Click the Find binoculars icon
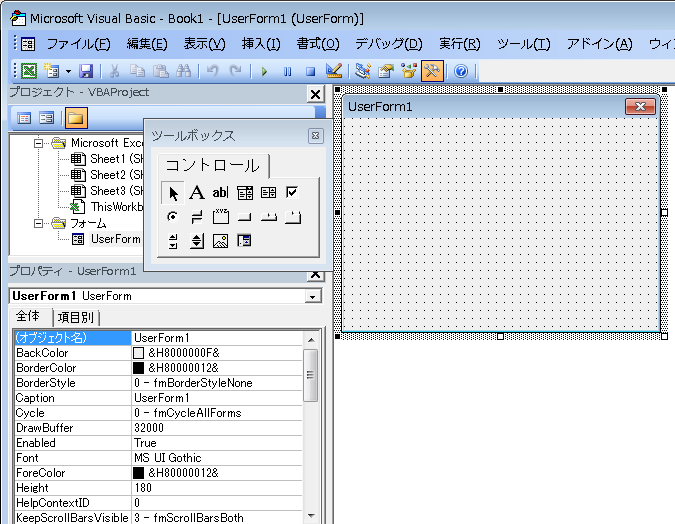The height and width of the screenshot is (524, 675). 184,71
